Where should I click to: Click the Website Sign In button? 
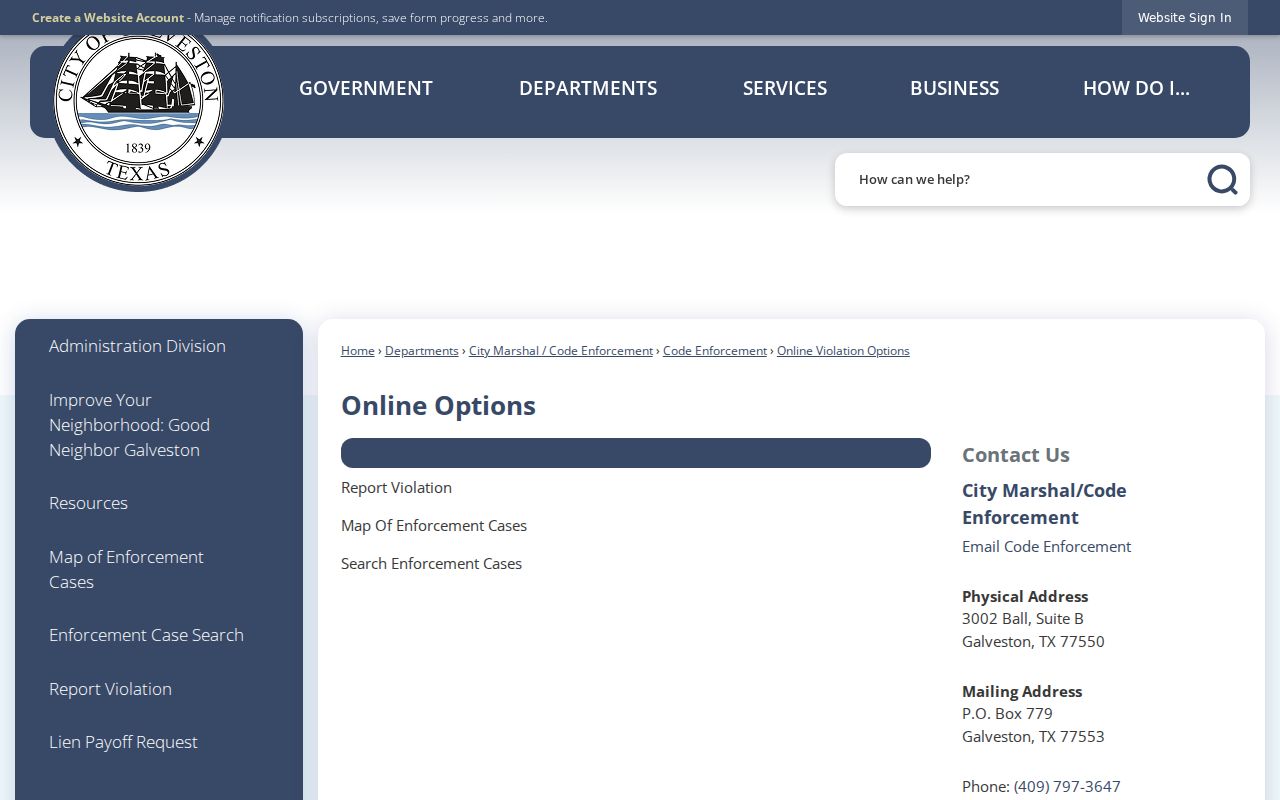coord(1185,18)
